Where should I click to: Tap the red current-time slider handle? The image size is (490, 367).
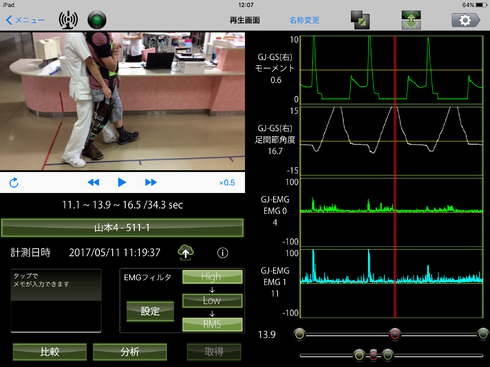click(x=395, y=334)
